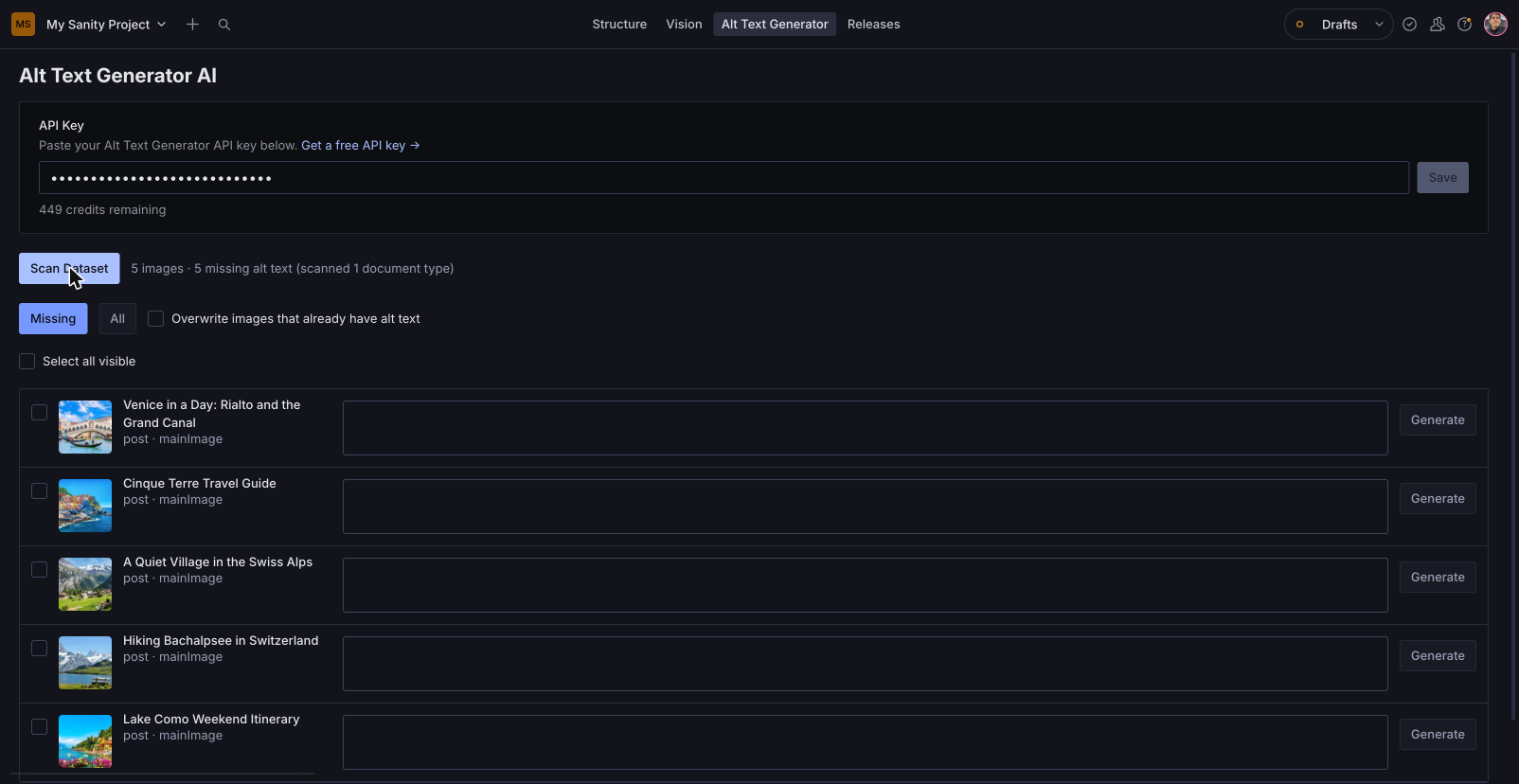Filter to Missing images
Screen dimensions: 1519x784
pyautogui.click(x=53, y=318)
